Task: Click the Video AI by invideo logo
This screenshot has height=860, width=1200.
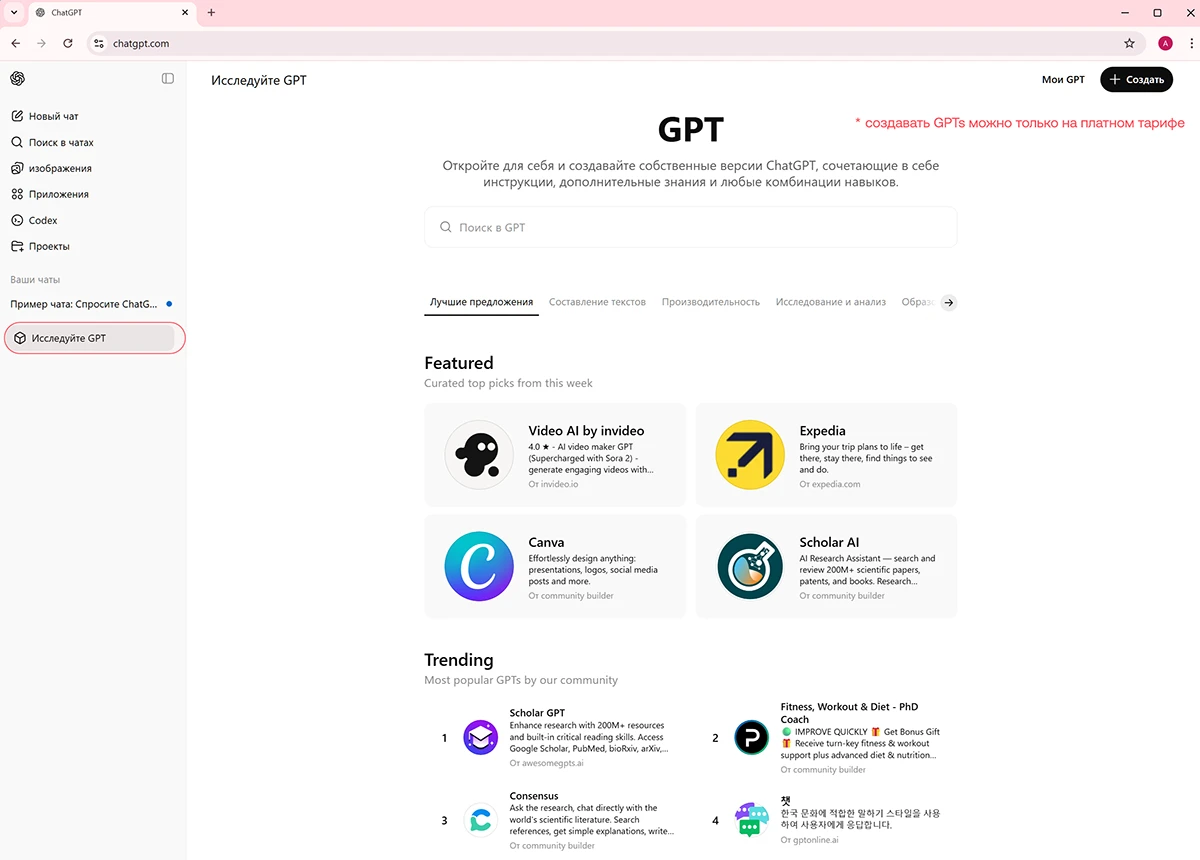Action: (x=479, y=454)
